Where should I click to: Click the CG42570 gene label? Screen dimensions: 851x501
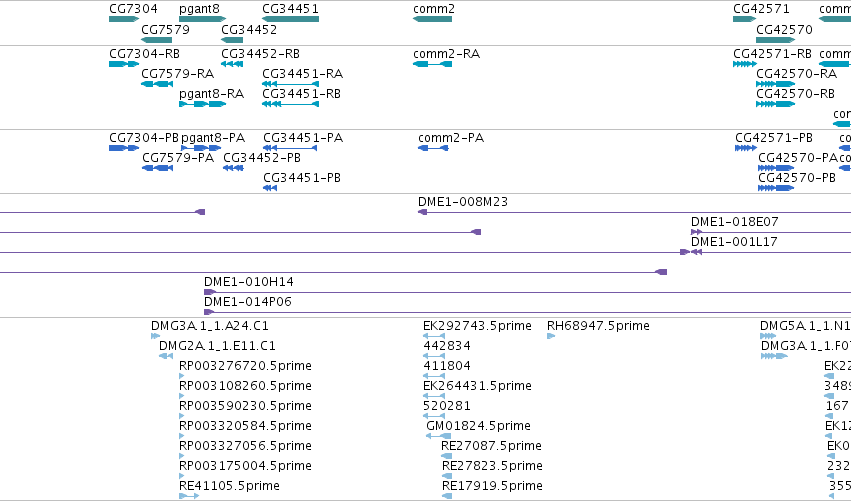point(784,29)
